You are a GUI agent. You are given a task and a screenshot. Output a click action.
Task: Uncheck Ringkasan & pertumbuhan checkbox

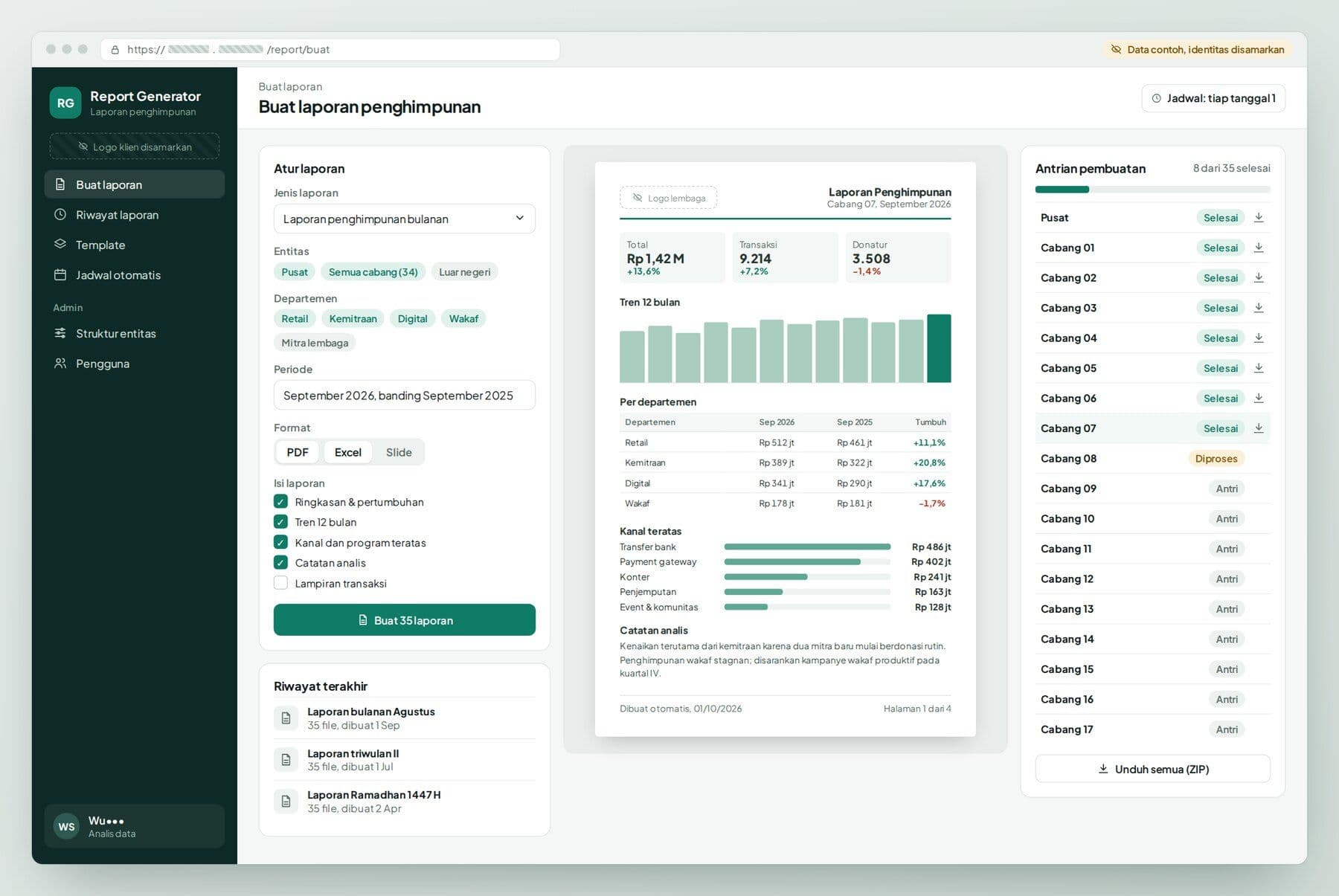click(280, 501)
